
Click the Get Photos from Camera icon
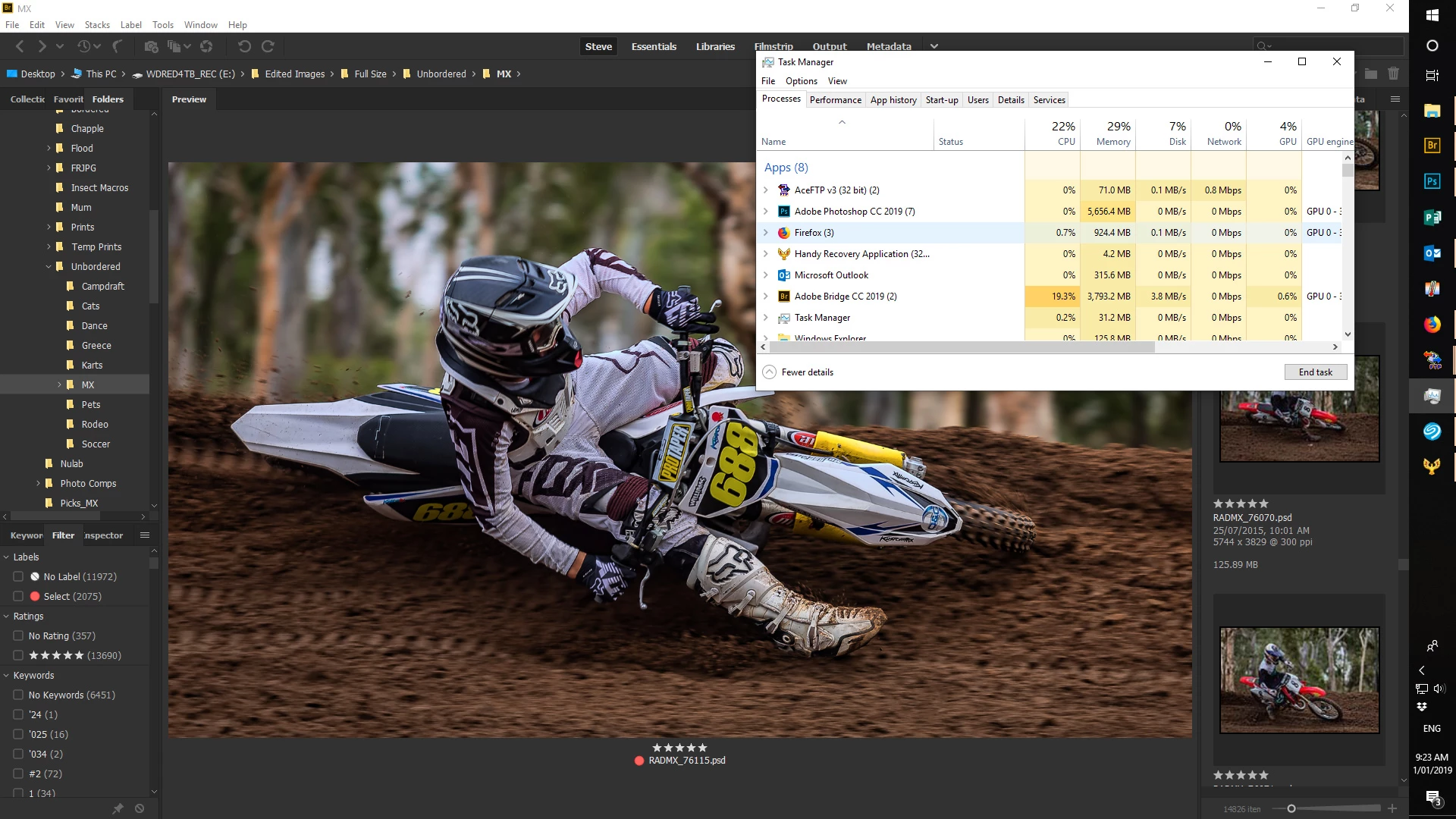pos(151,47)
